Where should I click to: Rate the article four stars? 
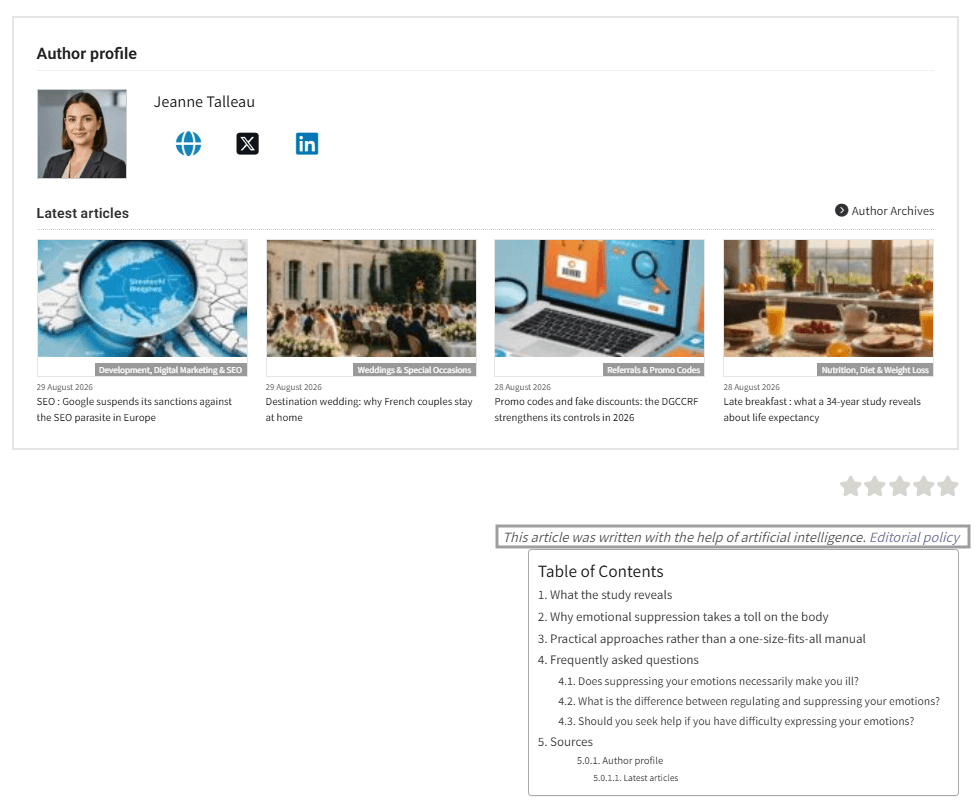(923, 486)
